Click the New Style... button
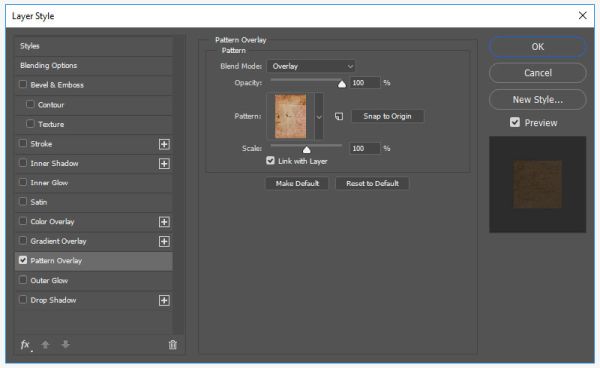The width and height of the screenshot is (600, 368). 538,100
